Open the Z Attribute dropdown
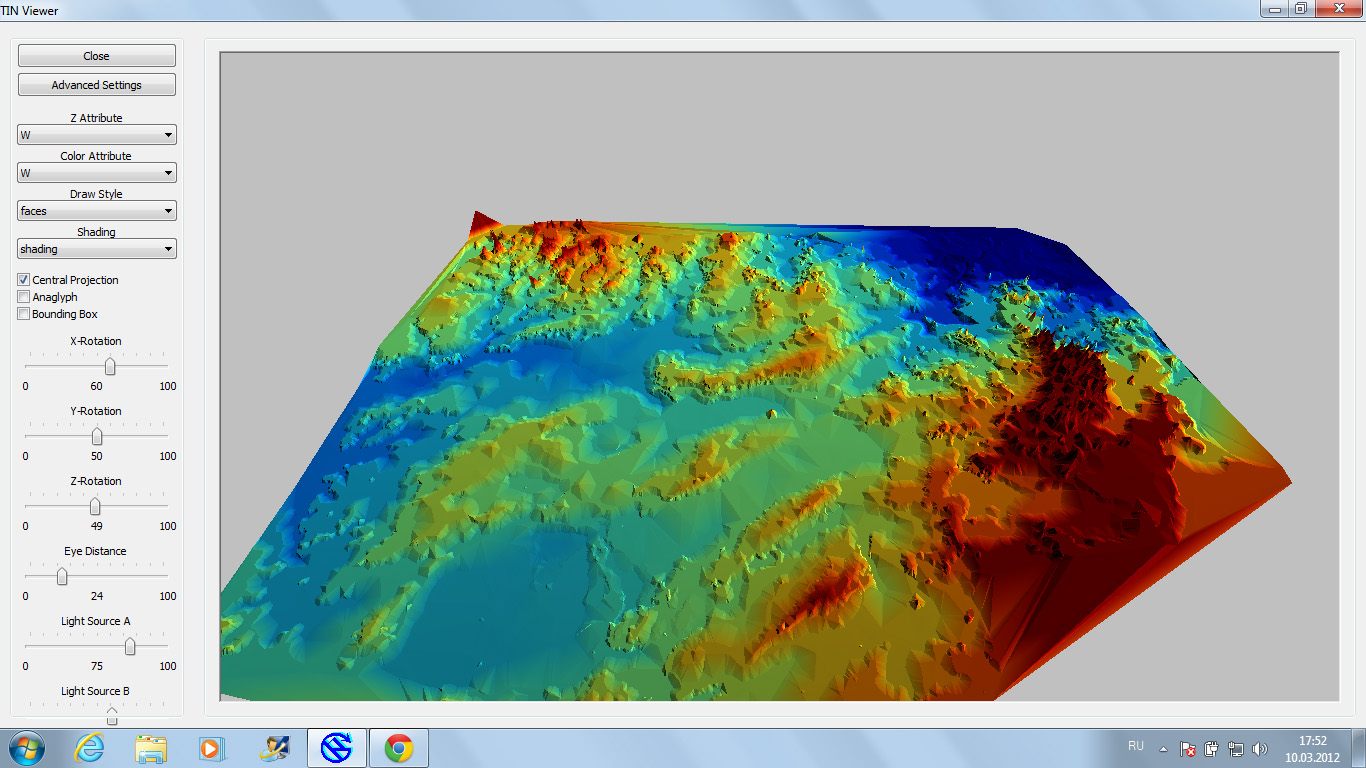Viewport: 1366px width, 768px height. pyautogui.click(x=97, y=135)
